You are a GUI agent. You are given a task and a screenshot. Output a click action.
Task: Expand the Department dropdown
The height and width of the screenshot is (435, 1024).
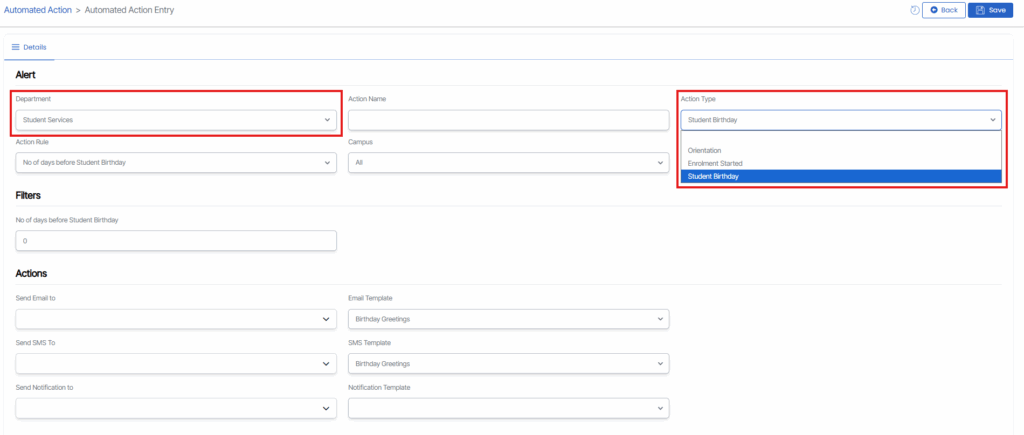pos(176,120)
